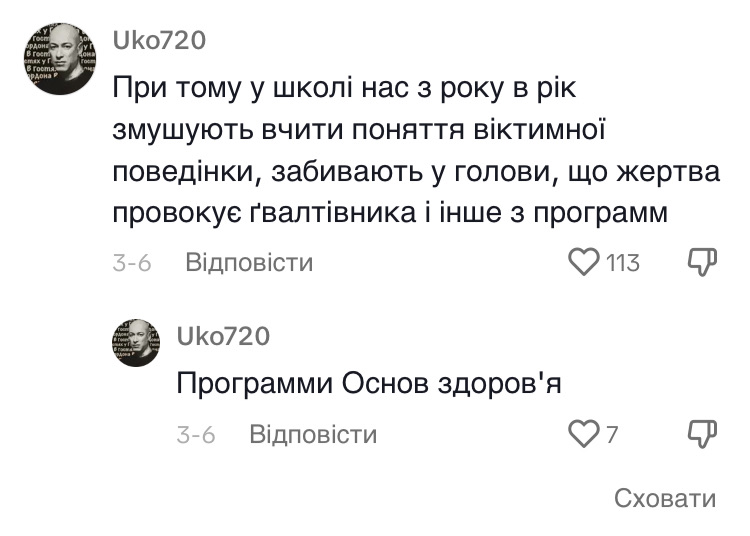Collapse replies with 'Сховати'

665,498
